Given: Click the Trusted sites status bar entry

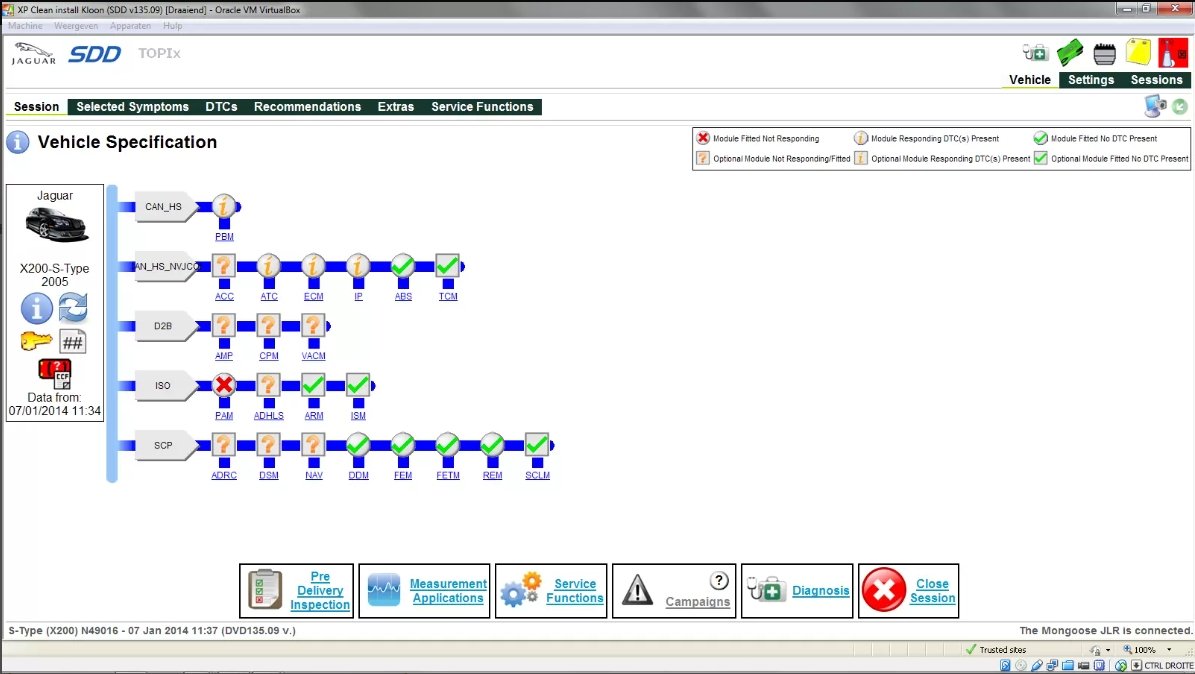Looking at the screenshot, I should coord(996,650).
